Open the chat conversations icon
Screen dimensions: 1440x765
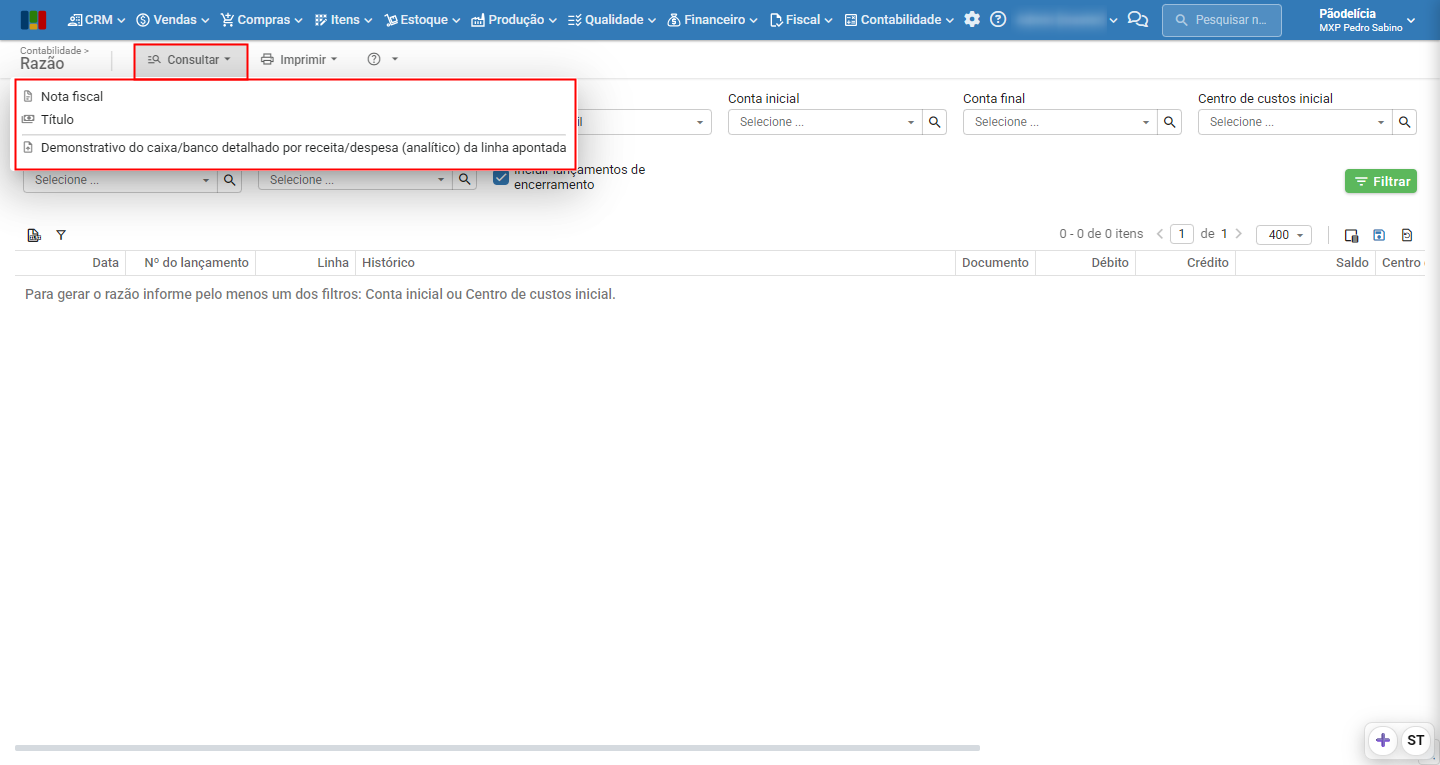tap(1137, 20)
